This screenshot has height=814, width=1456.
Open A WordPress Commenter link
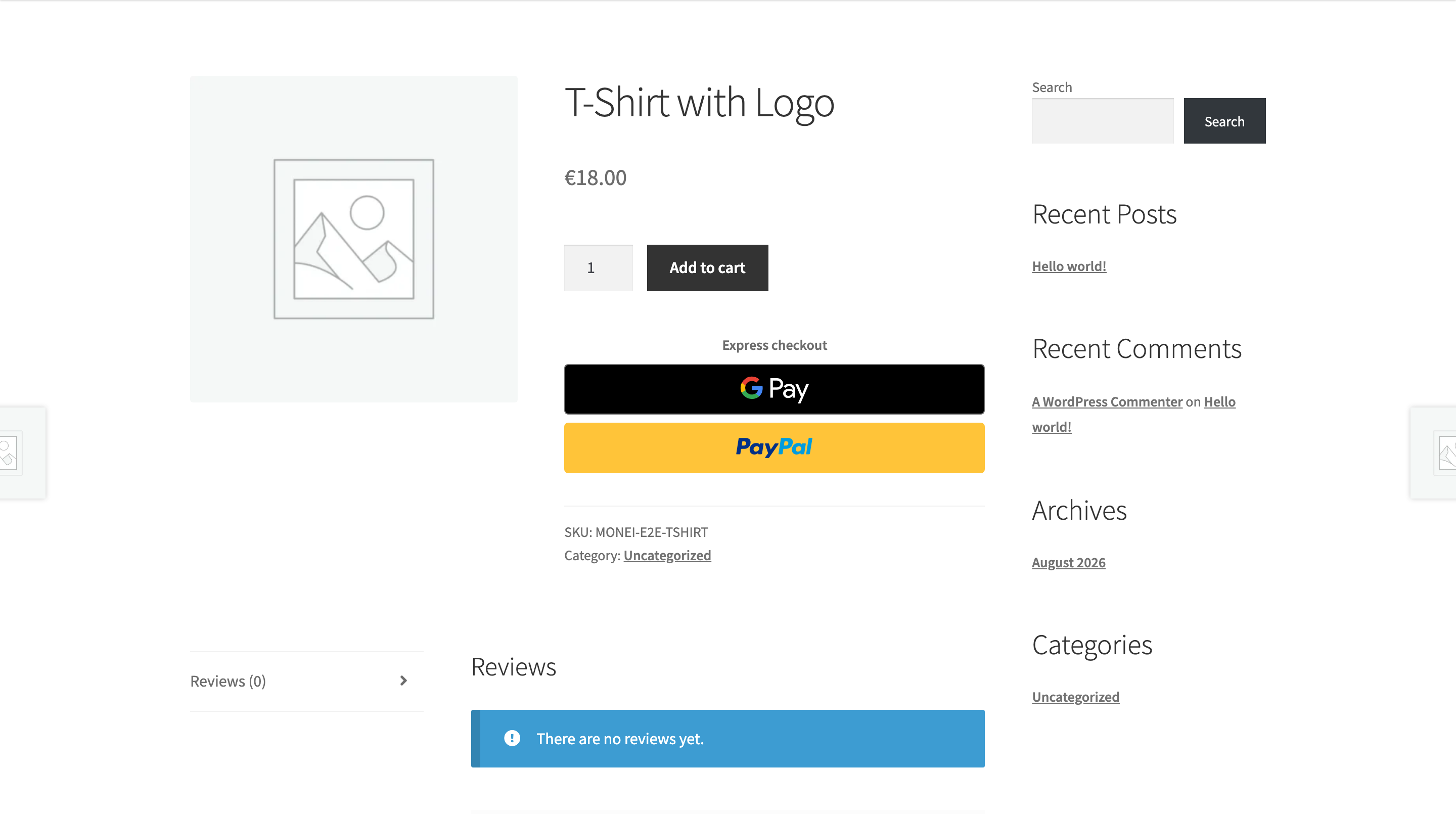[x=1107, y=402]
